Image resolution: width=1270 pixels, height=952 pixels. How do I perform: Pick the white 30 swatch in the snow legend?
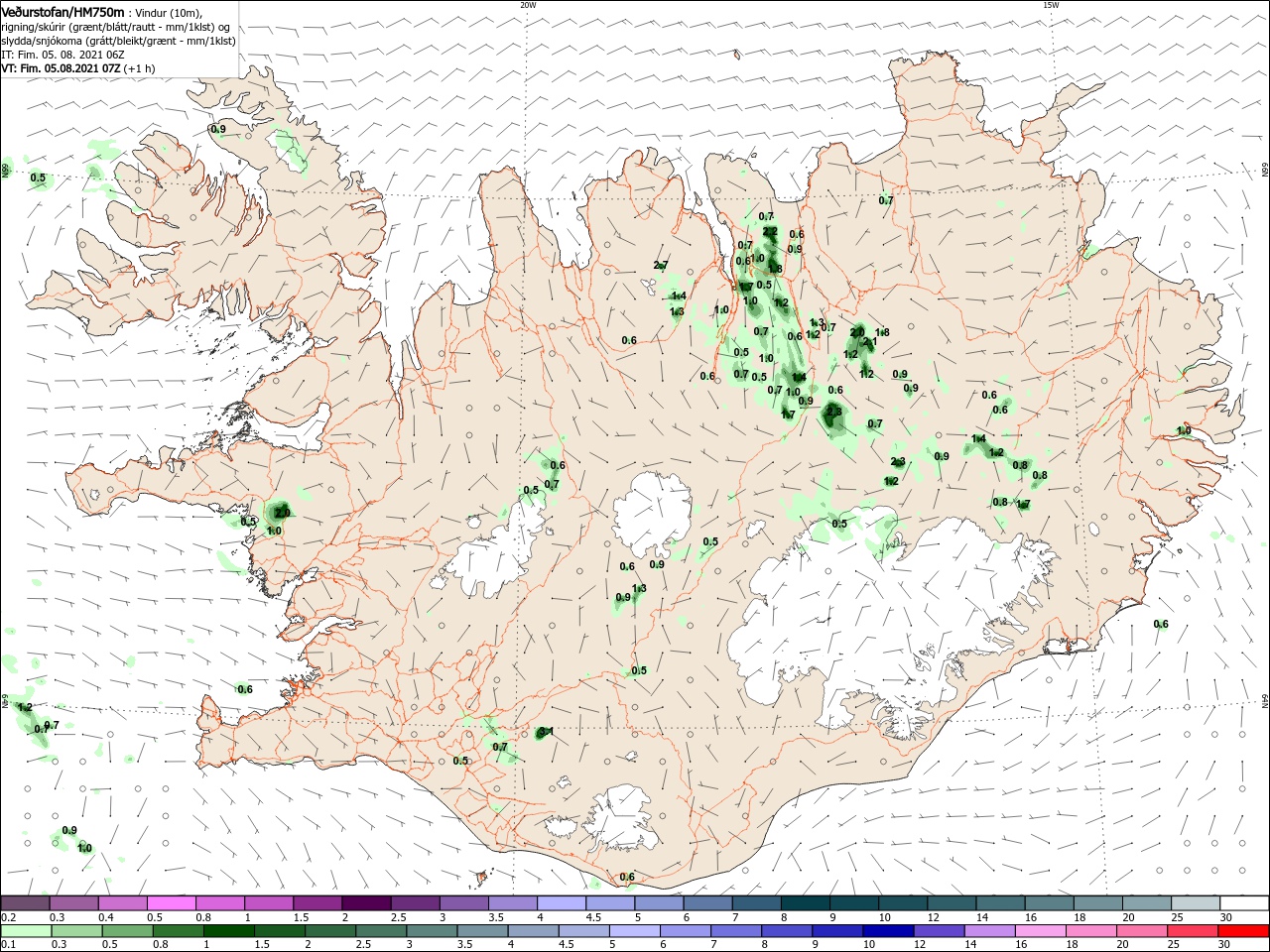coord(1244,903)
